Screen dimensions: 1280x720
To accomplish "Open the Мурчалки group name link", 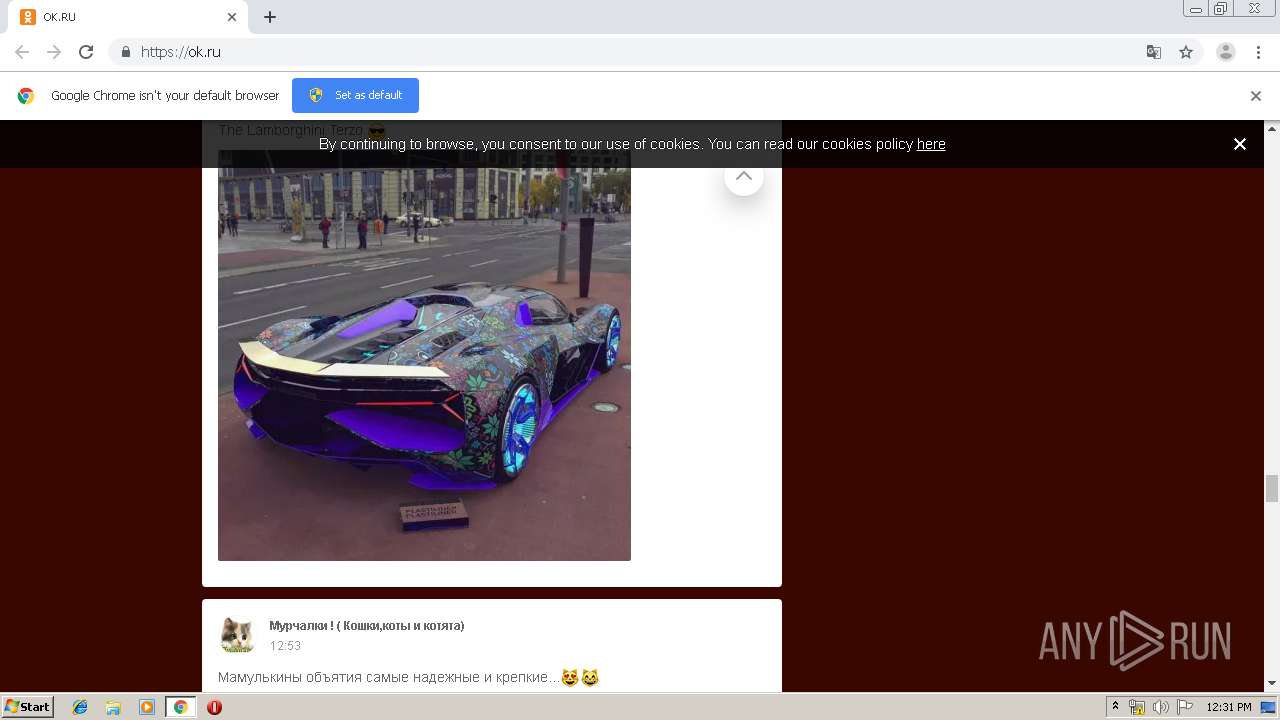I will click(366, 626).
